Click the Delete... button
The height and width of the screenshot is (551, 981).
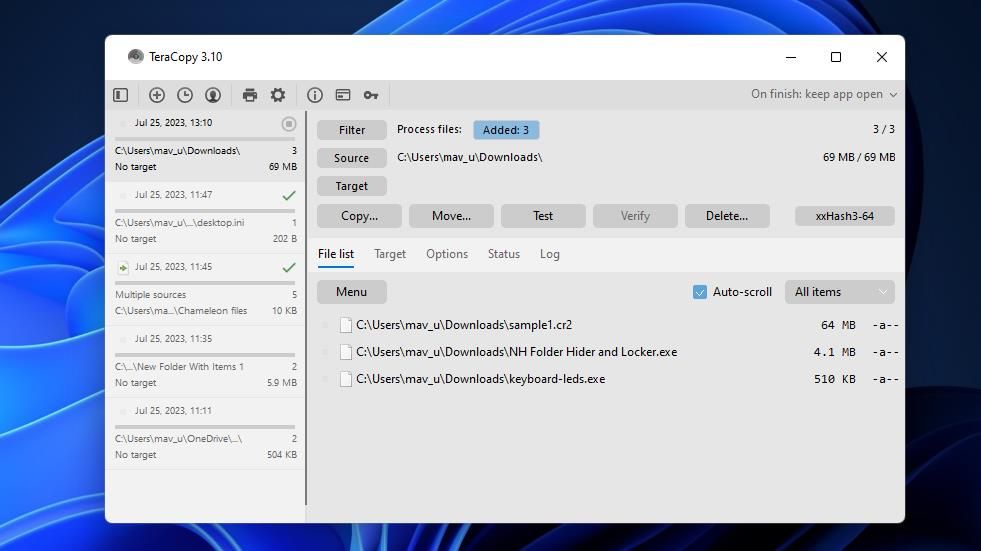(x=727, y=216)
